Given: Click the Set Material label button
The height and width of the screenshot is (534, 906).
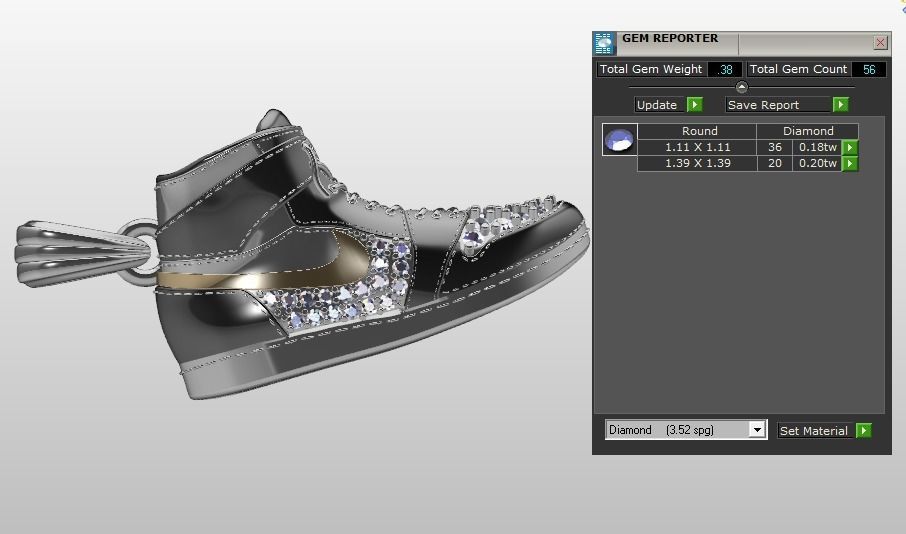Looking at the screenshot, I should point(815,431).
